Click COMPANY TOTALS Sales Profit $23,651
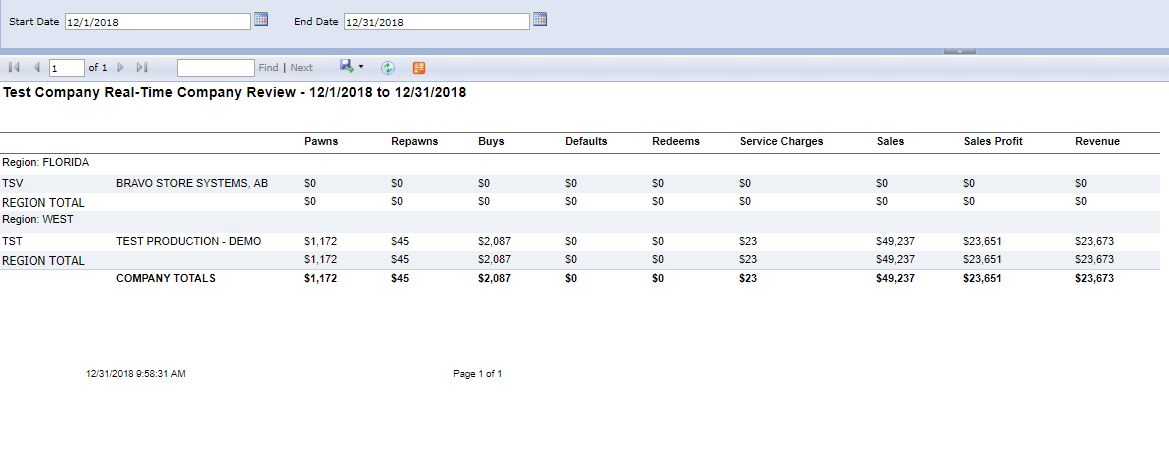 (983, 278)
